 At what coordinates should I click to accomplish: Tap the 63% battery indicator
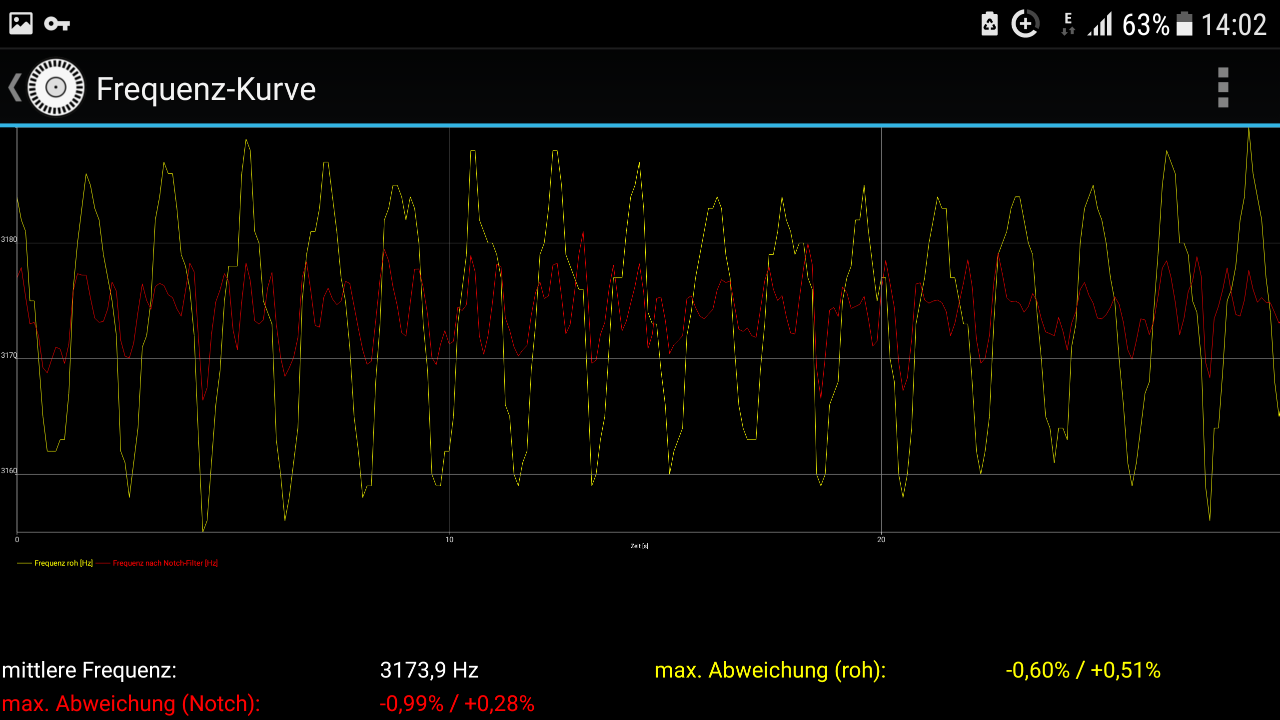(x=1158, y=24)
